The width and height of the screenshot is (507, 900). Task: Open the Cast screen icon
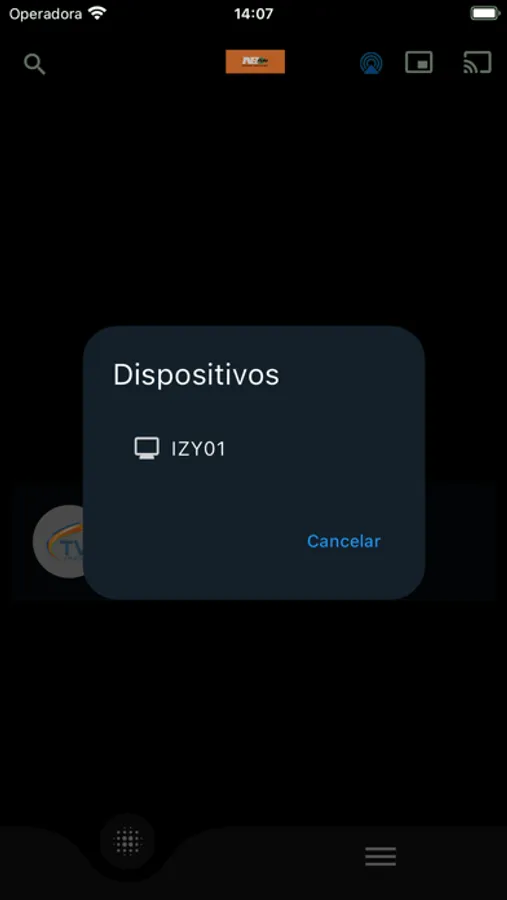tap(477, 63)
